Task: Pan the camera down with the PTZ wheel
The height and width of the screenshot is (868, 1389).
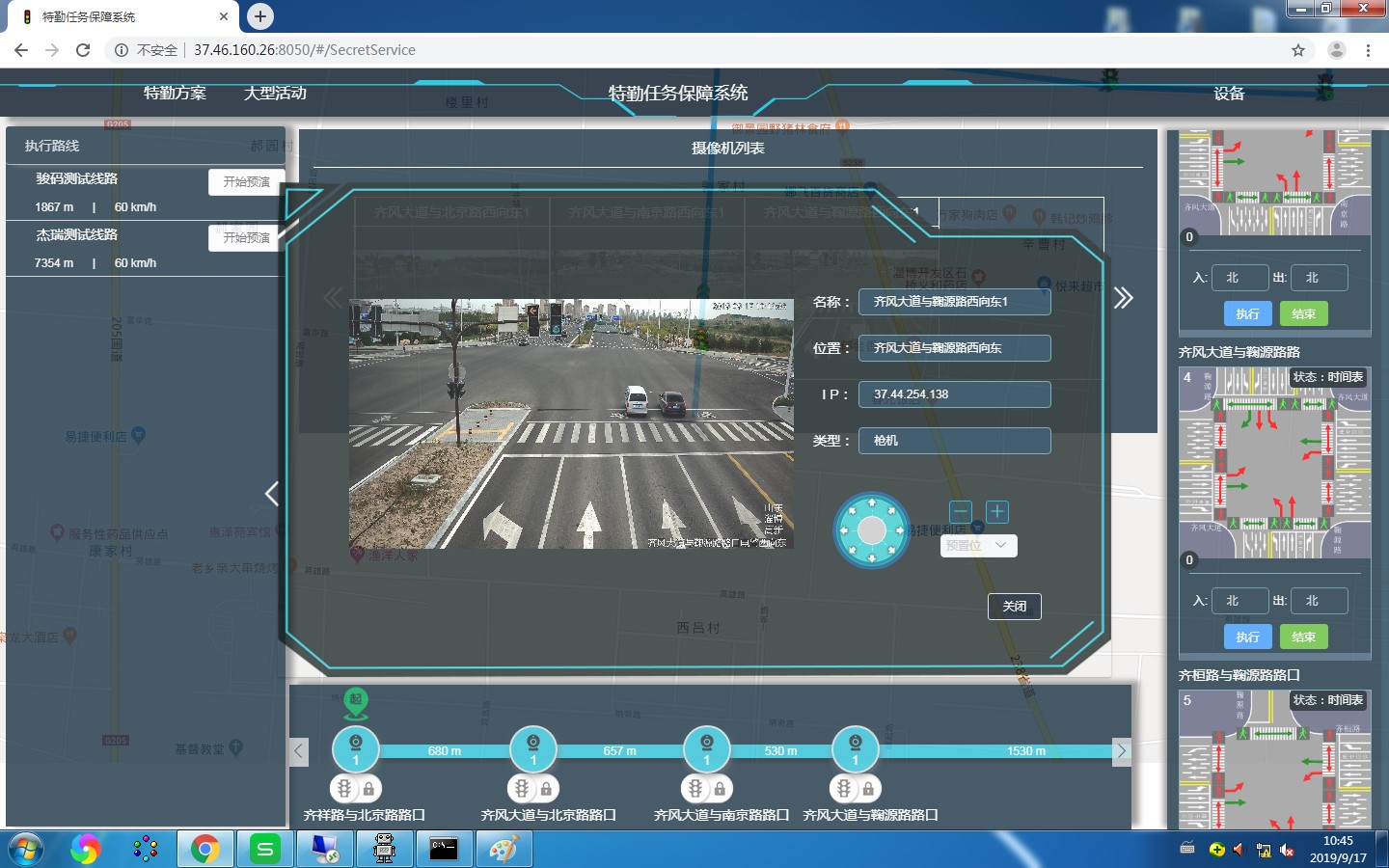Action: tap(872, 557)
